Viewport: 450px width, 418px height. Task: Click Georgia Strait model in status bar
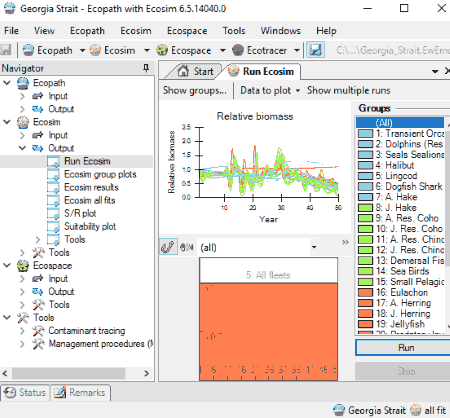369,410
